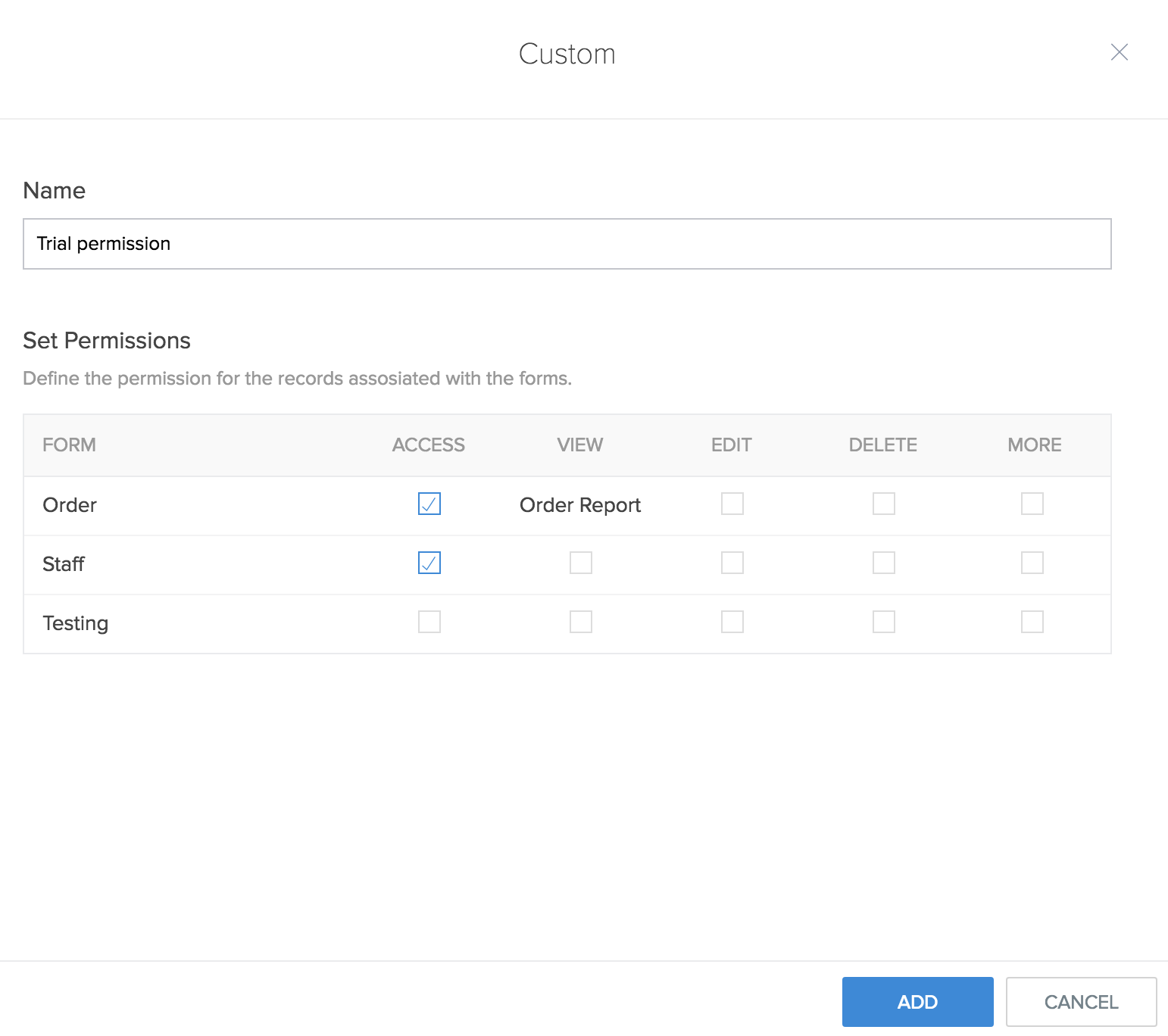
Task: Click the Name input field
Action: pos(567,244)
